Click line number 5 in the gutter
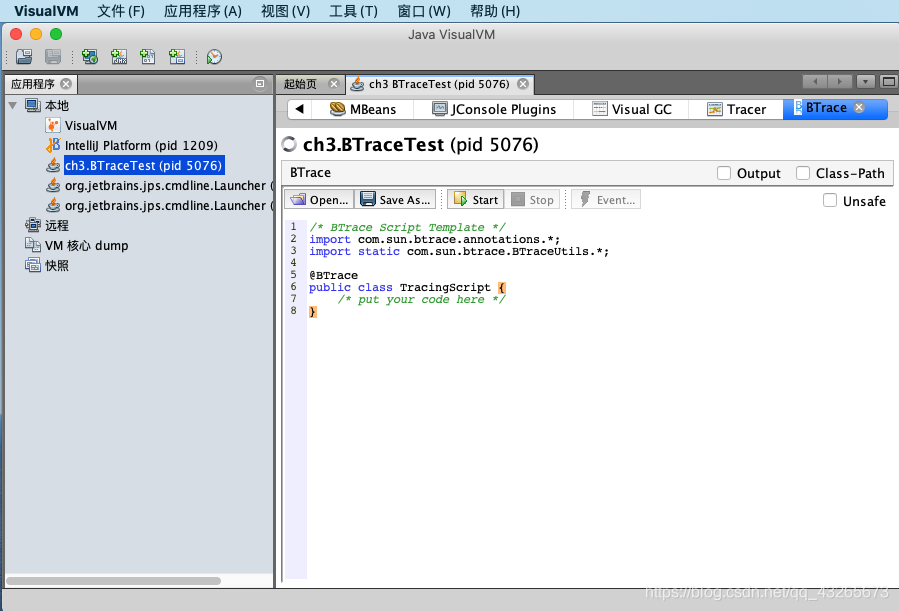 (x=294, y=274)
